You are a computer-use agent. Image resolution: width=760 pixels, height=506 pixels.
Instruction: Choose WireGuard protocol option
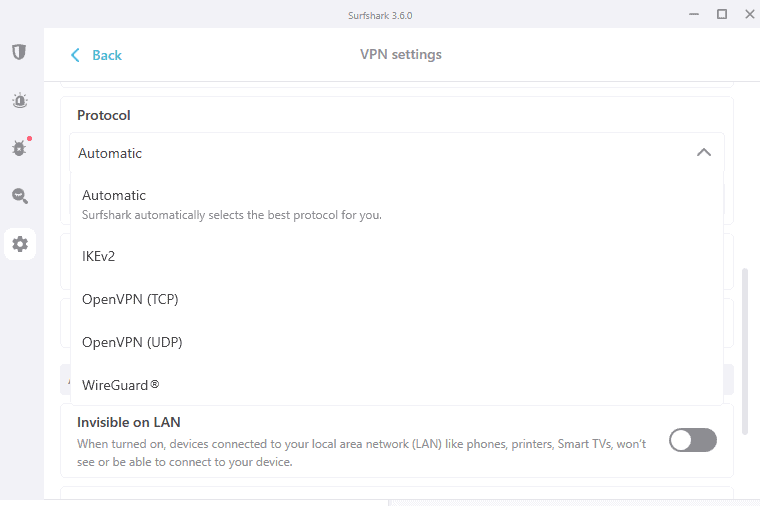[120, 385]
